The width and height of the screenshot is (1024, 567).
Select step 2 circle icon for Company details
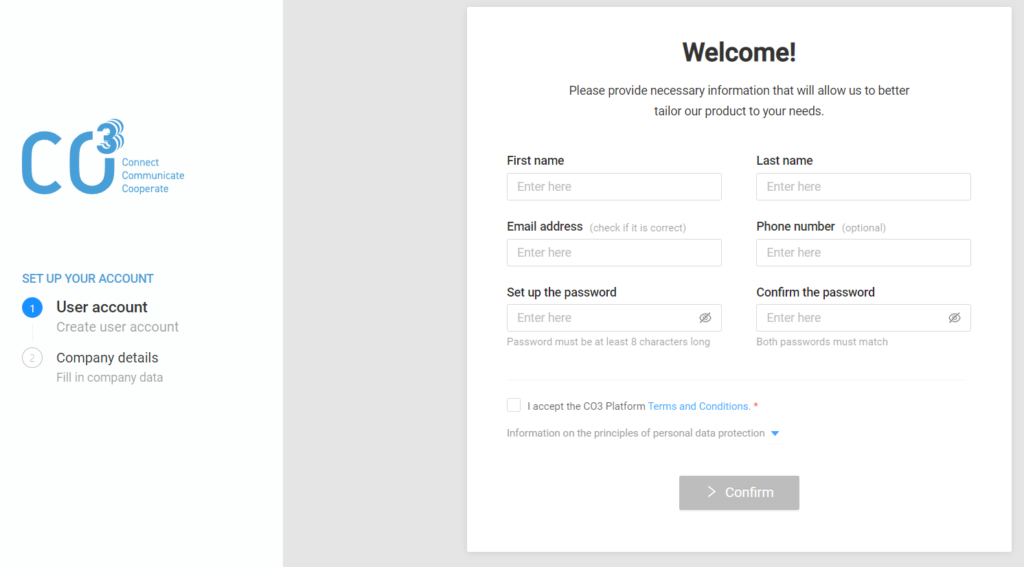(32, 358)
